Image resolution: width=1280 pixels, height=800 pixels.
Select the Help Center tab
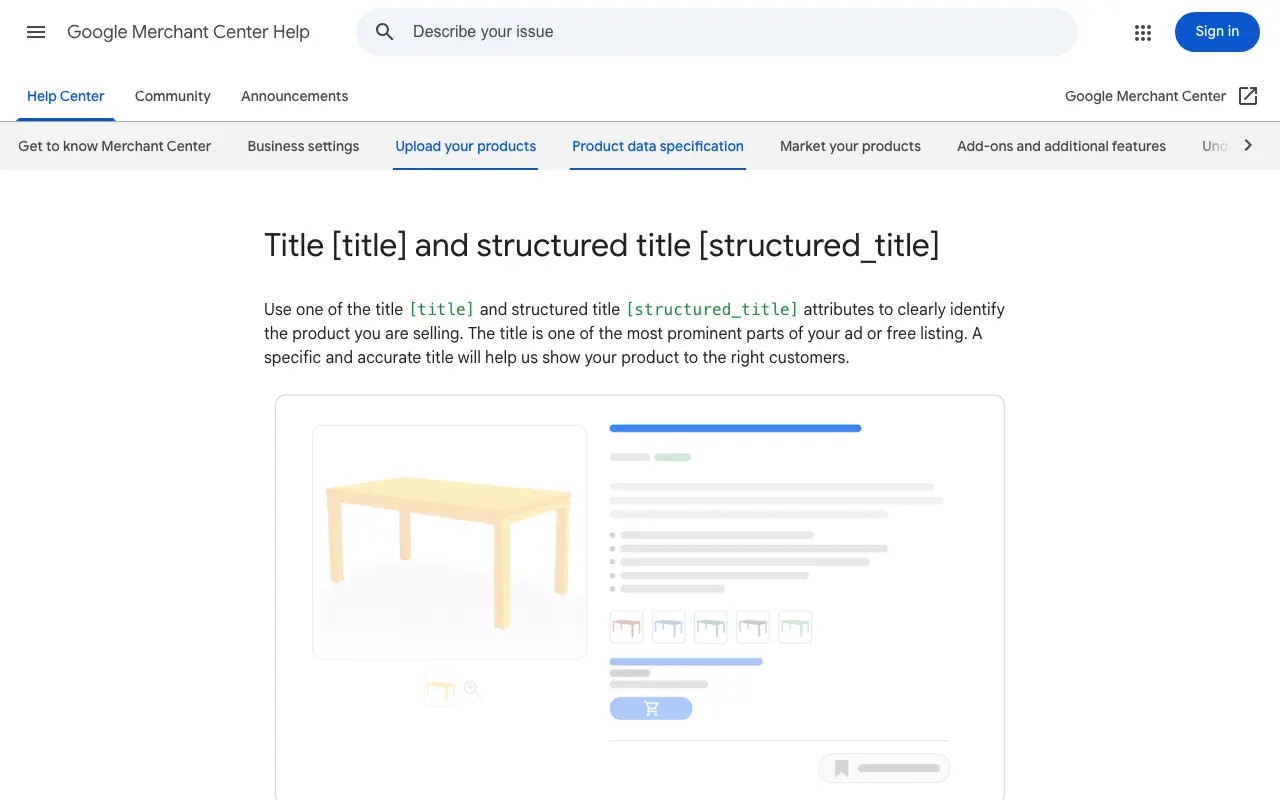(x=66, y=96)
